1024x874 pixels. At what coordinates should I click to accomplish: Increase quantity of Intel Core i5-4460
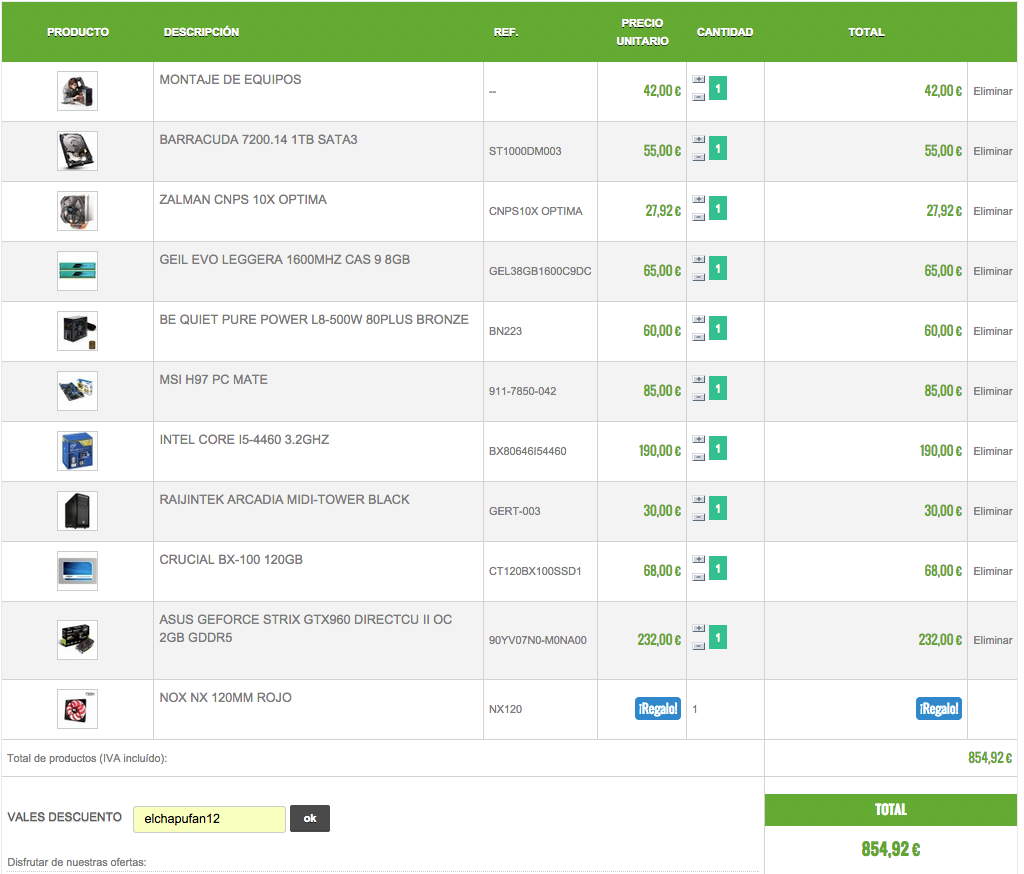coord(698,440)
